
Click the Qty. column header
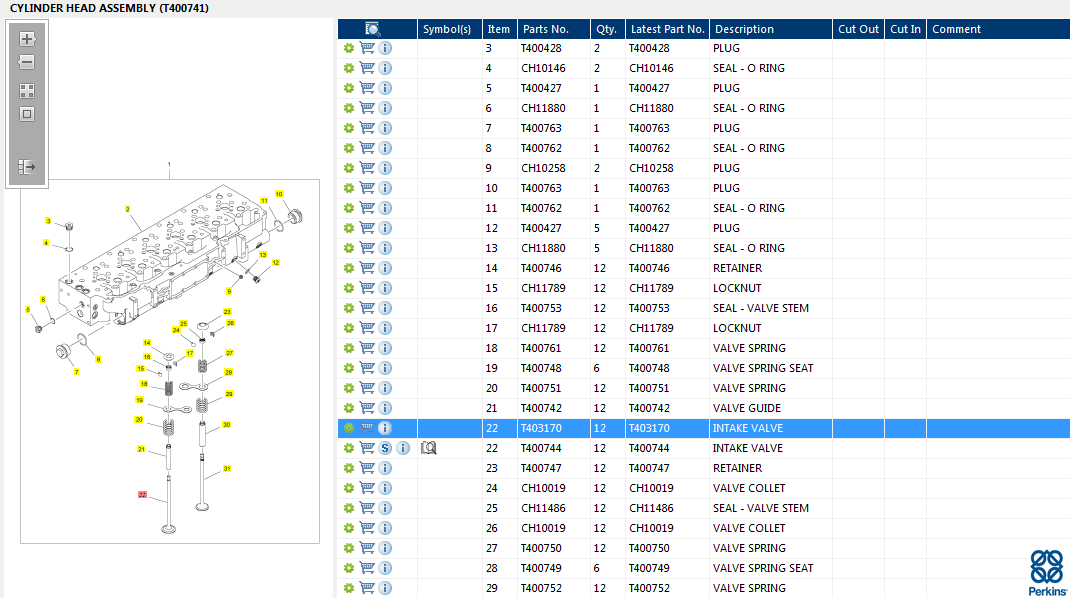[606, 29]
